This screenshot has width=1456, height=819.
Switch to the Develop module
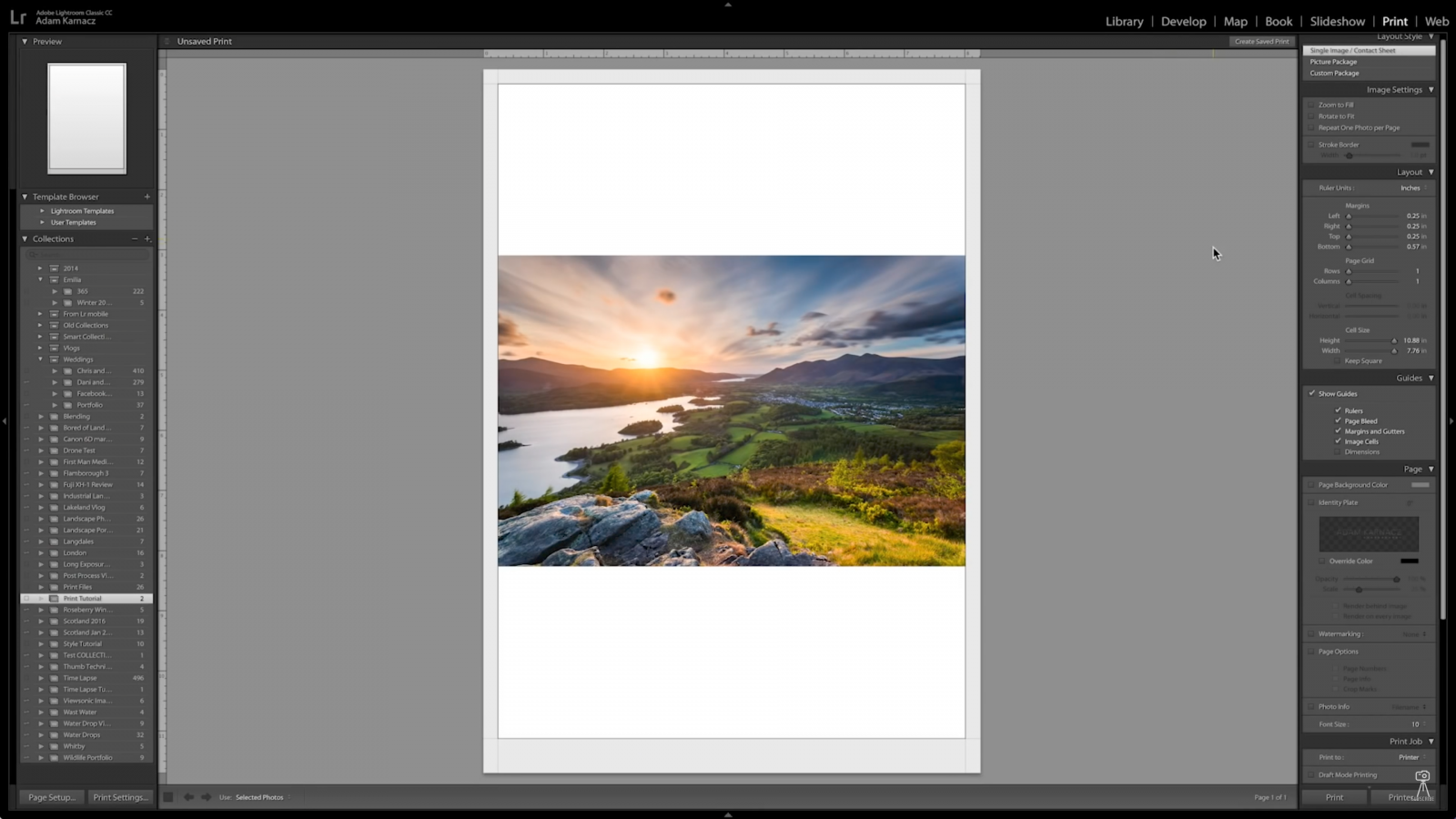(x=1183, y=21)
